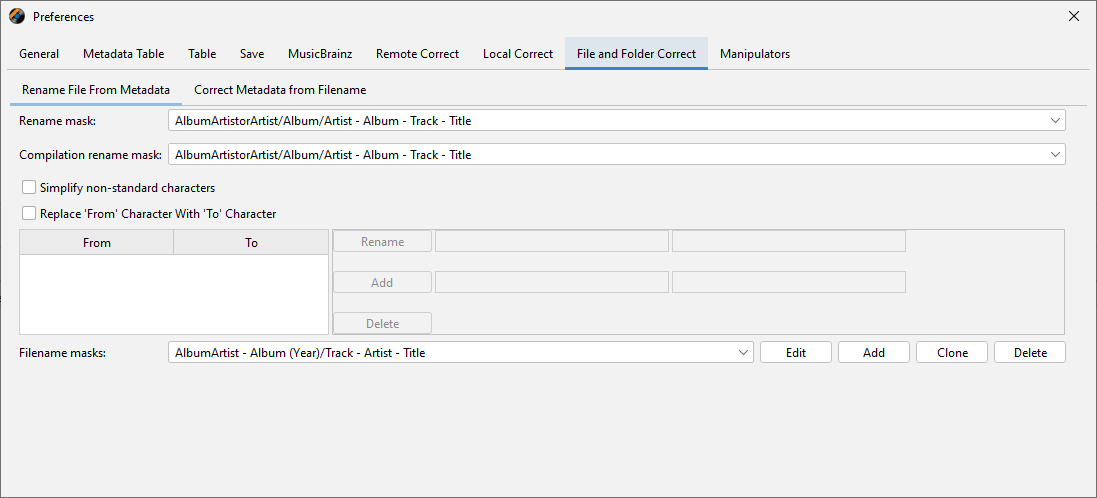
Task: Open the Remote Correct tab
Action: click(x=417, y=54)
